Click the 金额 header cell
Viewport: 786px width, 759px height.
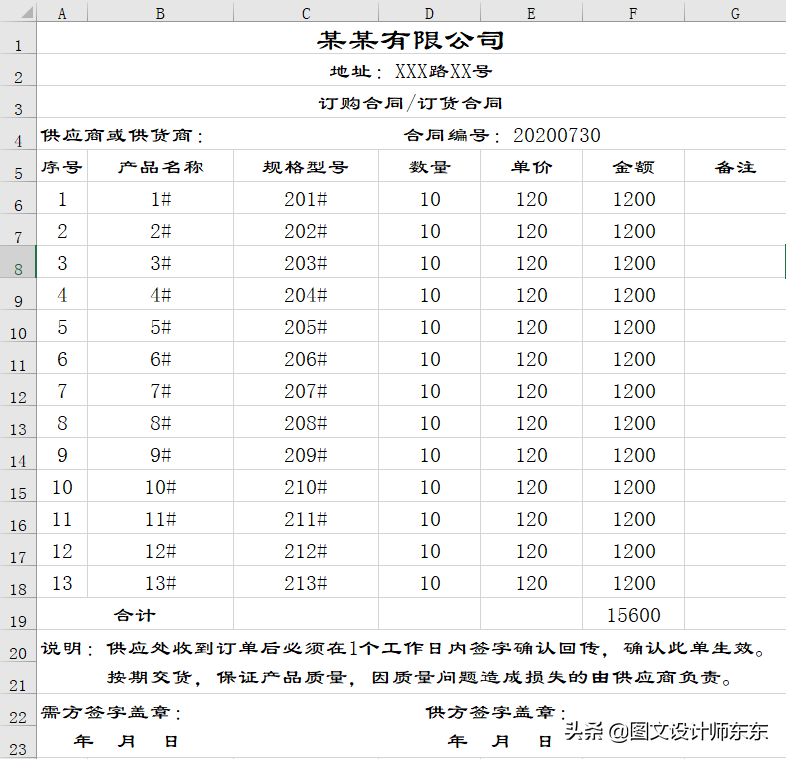634,166
